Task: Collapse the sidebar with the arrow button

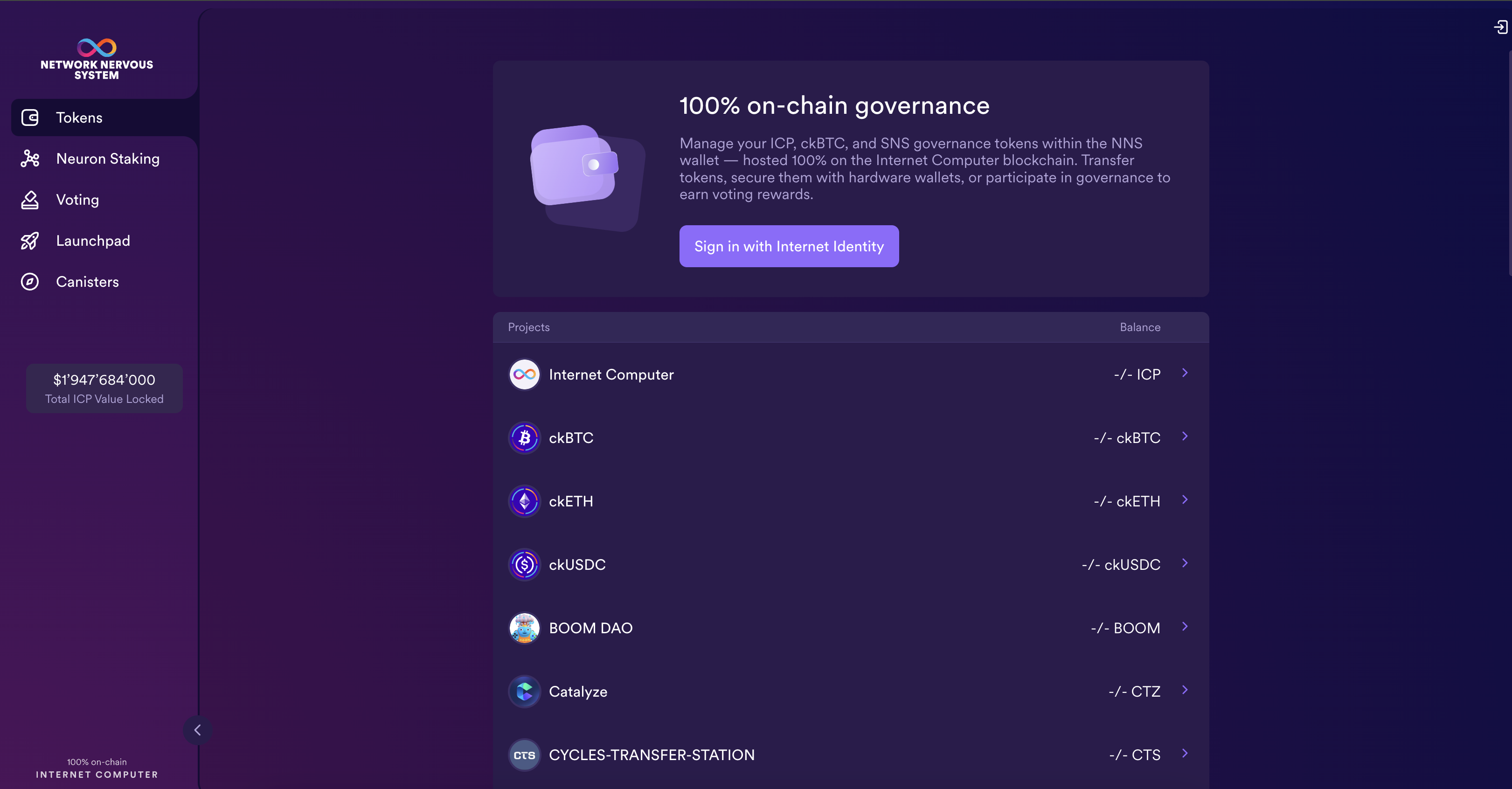Action: (x=197, y=730)
